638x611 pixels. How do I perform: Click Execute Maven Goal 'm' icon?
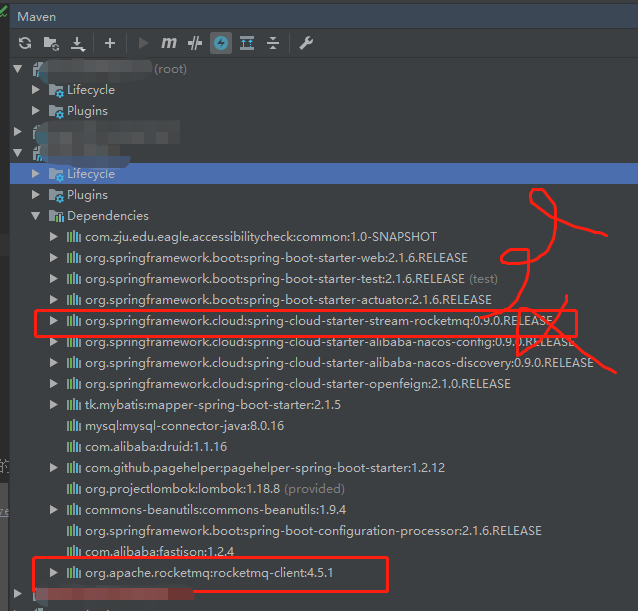pos(168,43)
